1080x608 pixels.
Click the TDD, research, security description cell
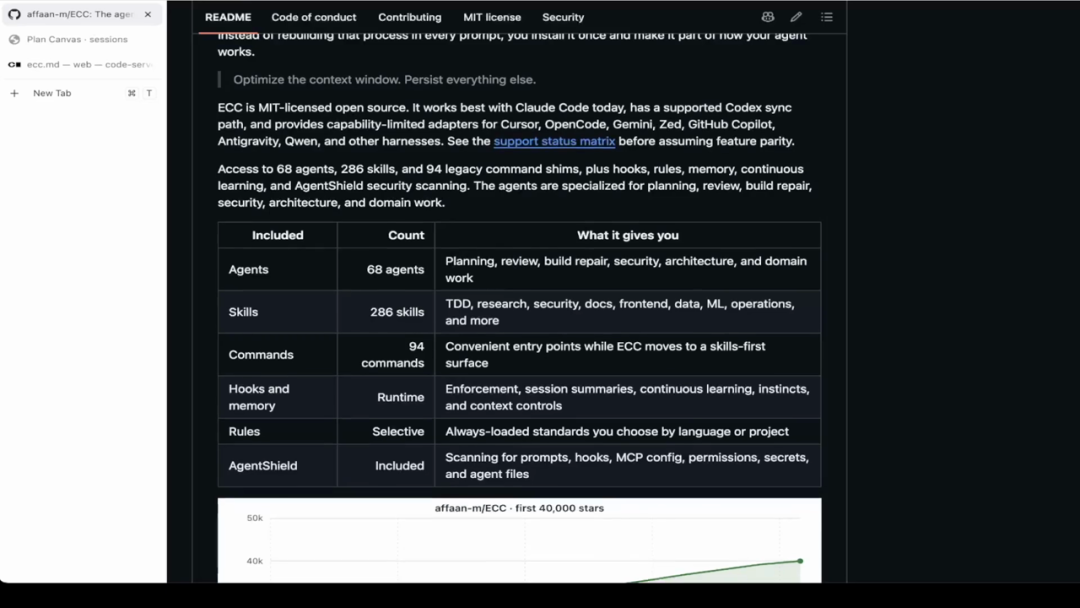click(x=627, y=313)
